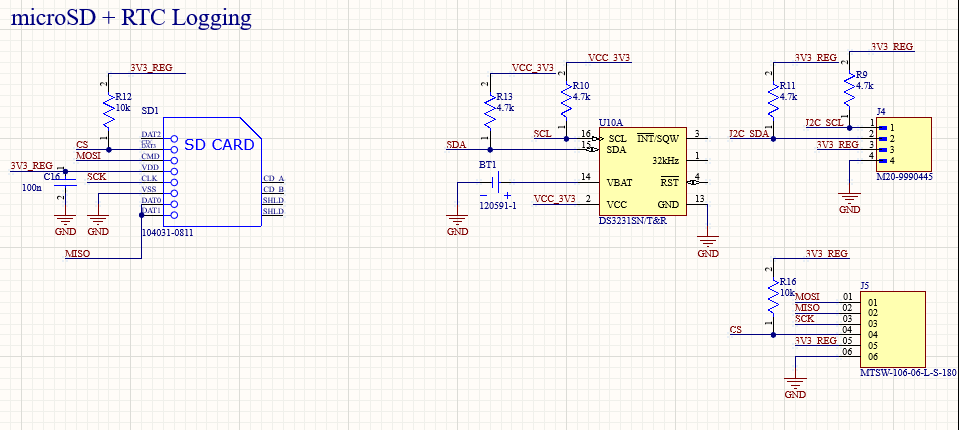Click the MOSI net label beside the SD card

(x=88, y=155)
